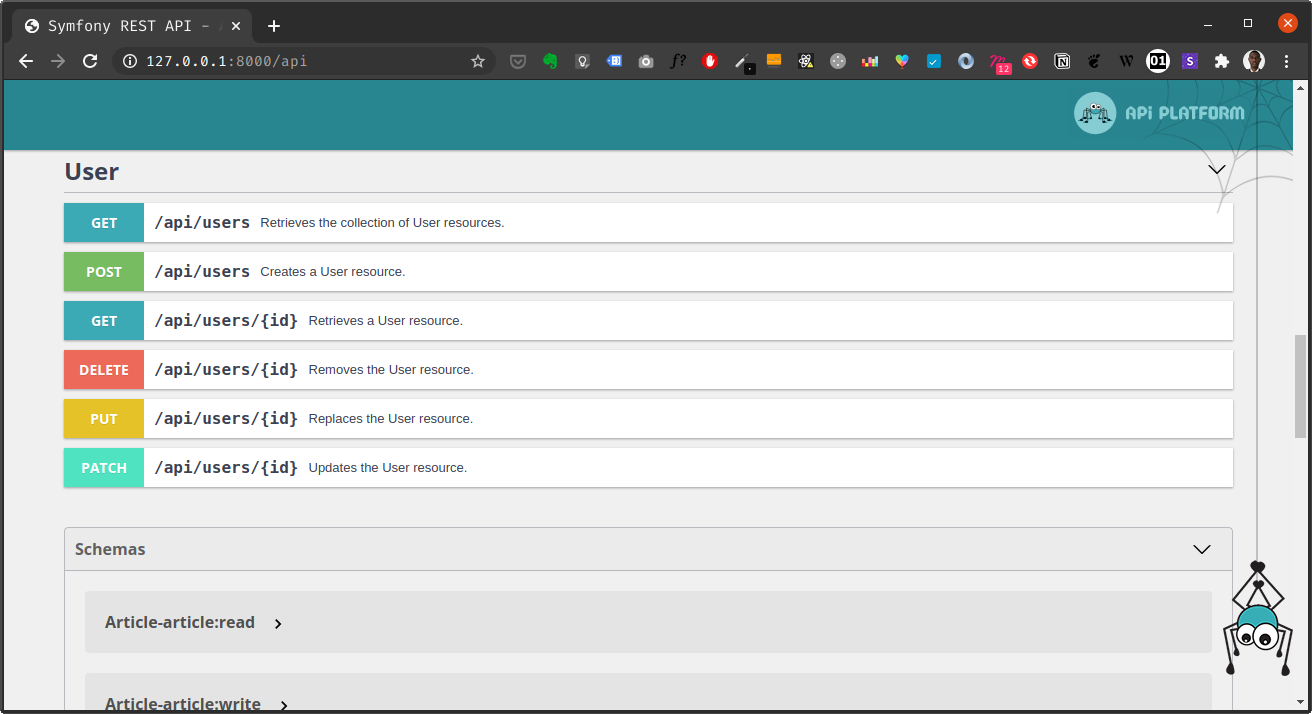Viewport: 1312px width, 714px height.
Task: Open a new browser tab
Action: 274,26
